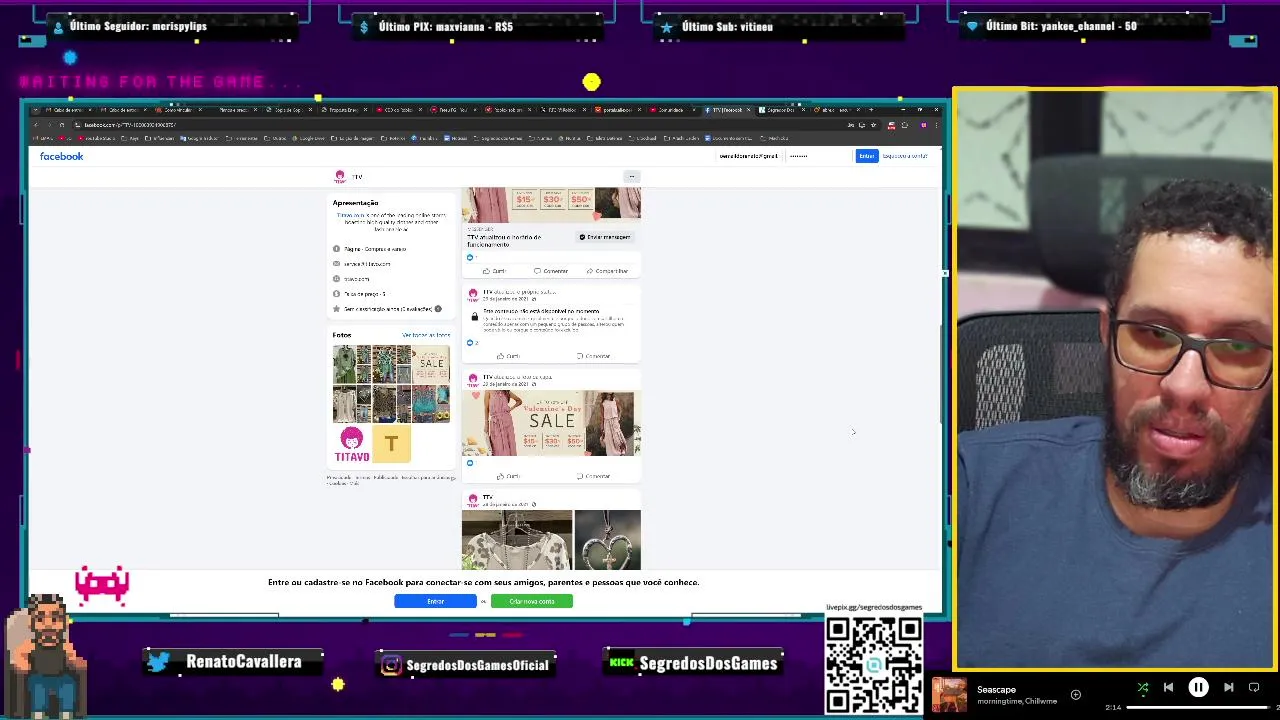The height and width of the screenshot is (720, 1280).
Task: Click the Entrar button in bottom signup banner
Action: pyautogui.click(x=435, y=601)
